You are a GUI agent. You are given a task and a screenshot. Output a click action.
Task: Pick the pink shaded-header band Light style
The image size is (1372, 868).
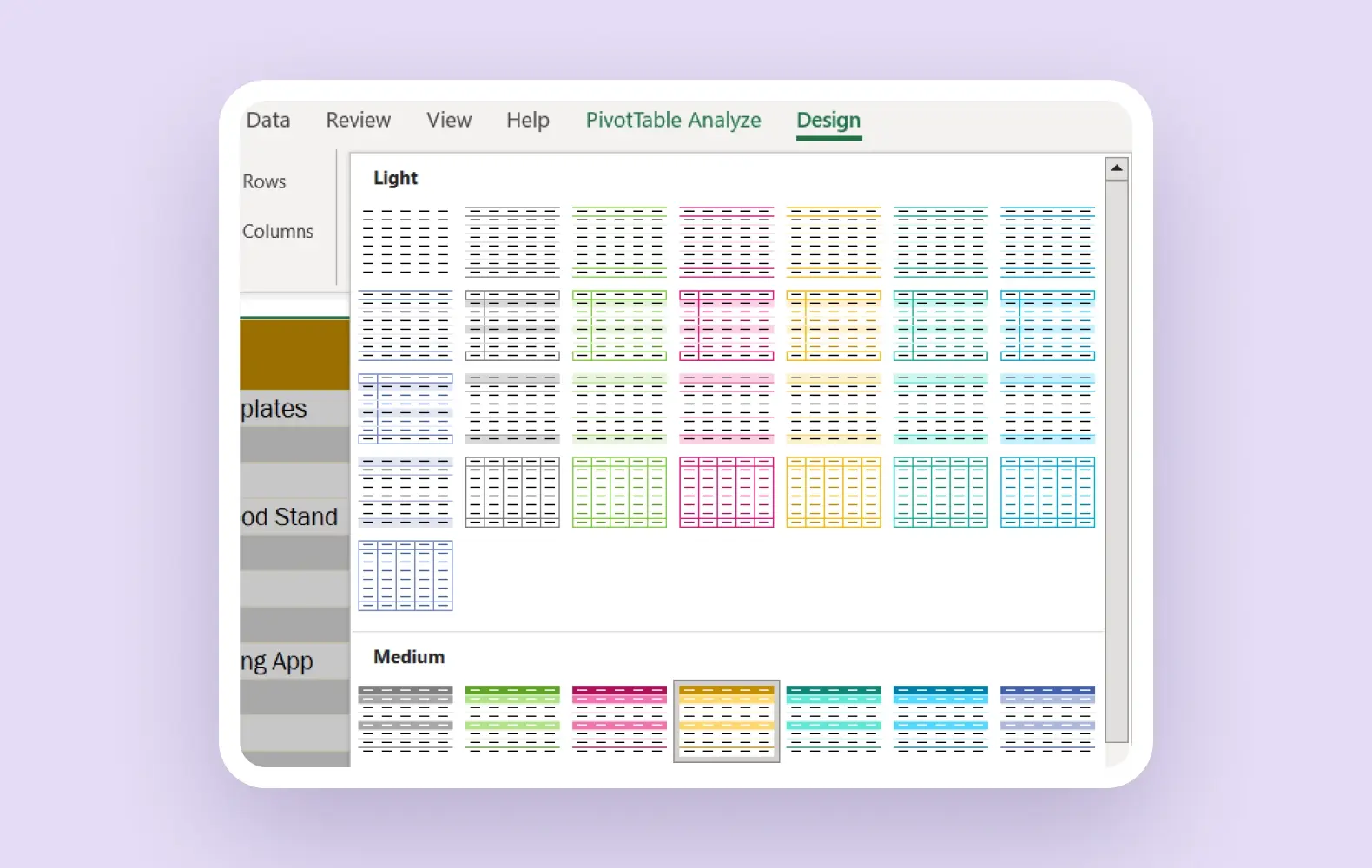pos(727,409)
